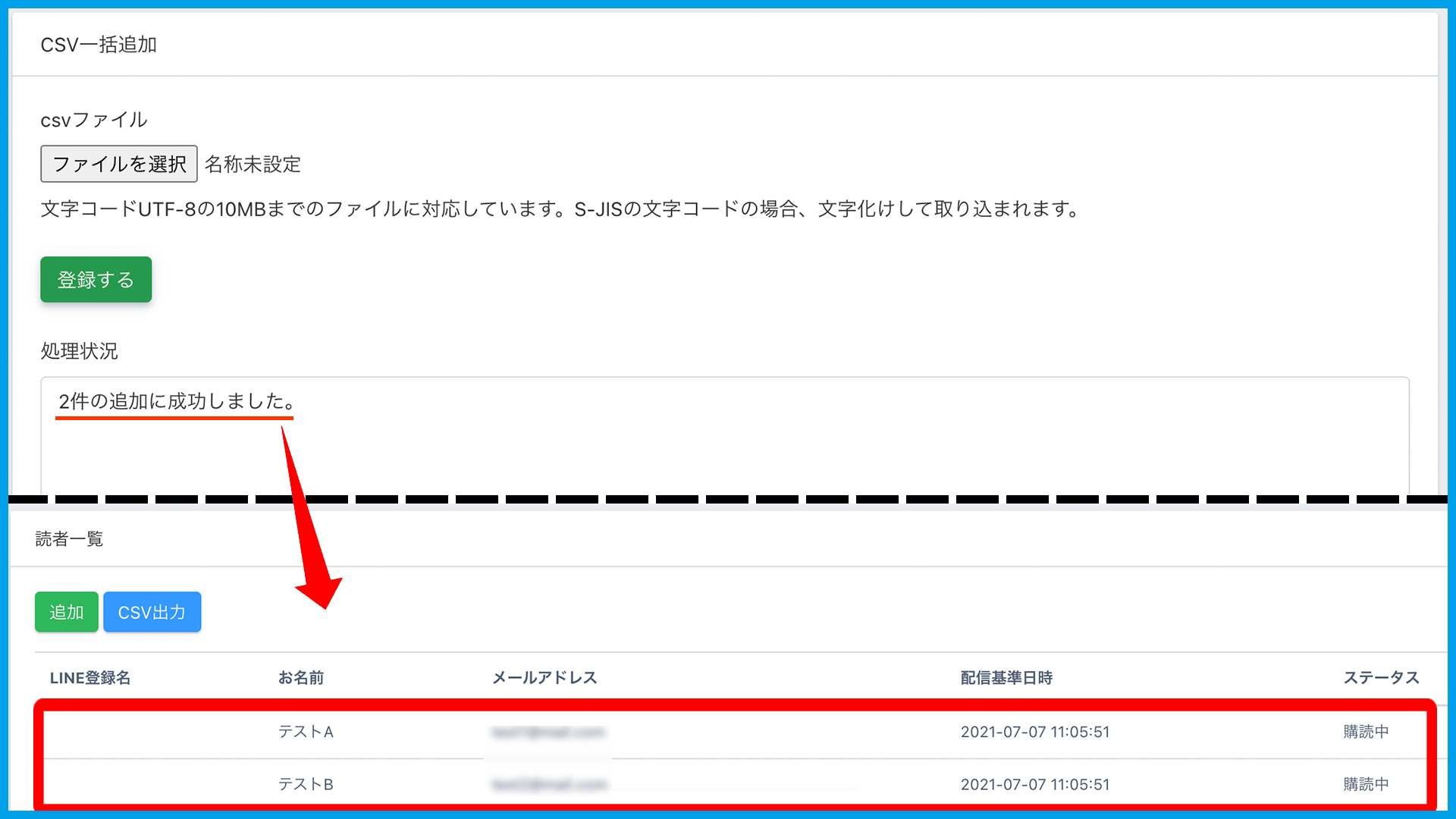
Task: Click the 配信基準日時 column header
Action: (1006, 678)
